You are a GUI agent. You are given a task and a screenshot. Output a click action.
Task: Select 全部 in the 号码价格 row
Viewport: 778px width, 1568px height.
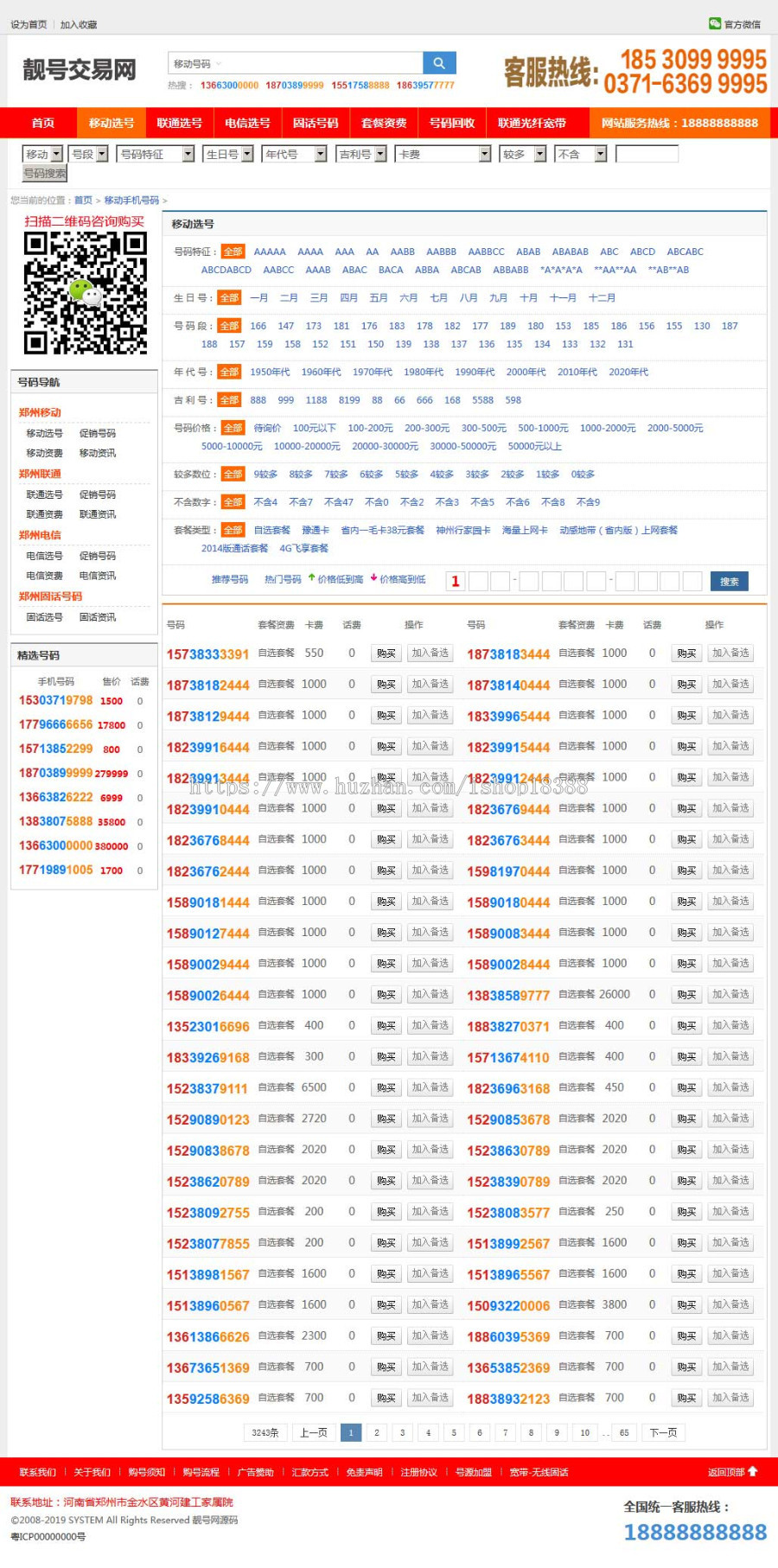[233, 428]
